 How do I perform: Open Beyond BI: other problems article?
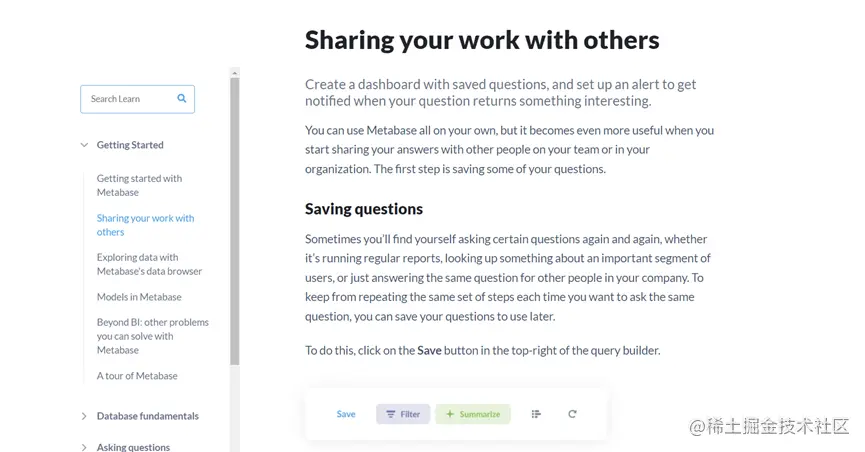152,336
